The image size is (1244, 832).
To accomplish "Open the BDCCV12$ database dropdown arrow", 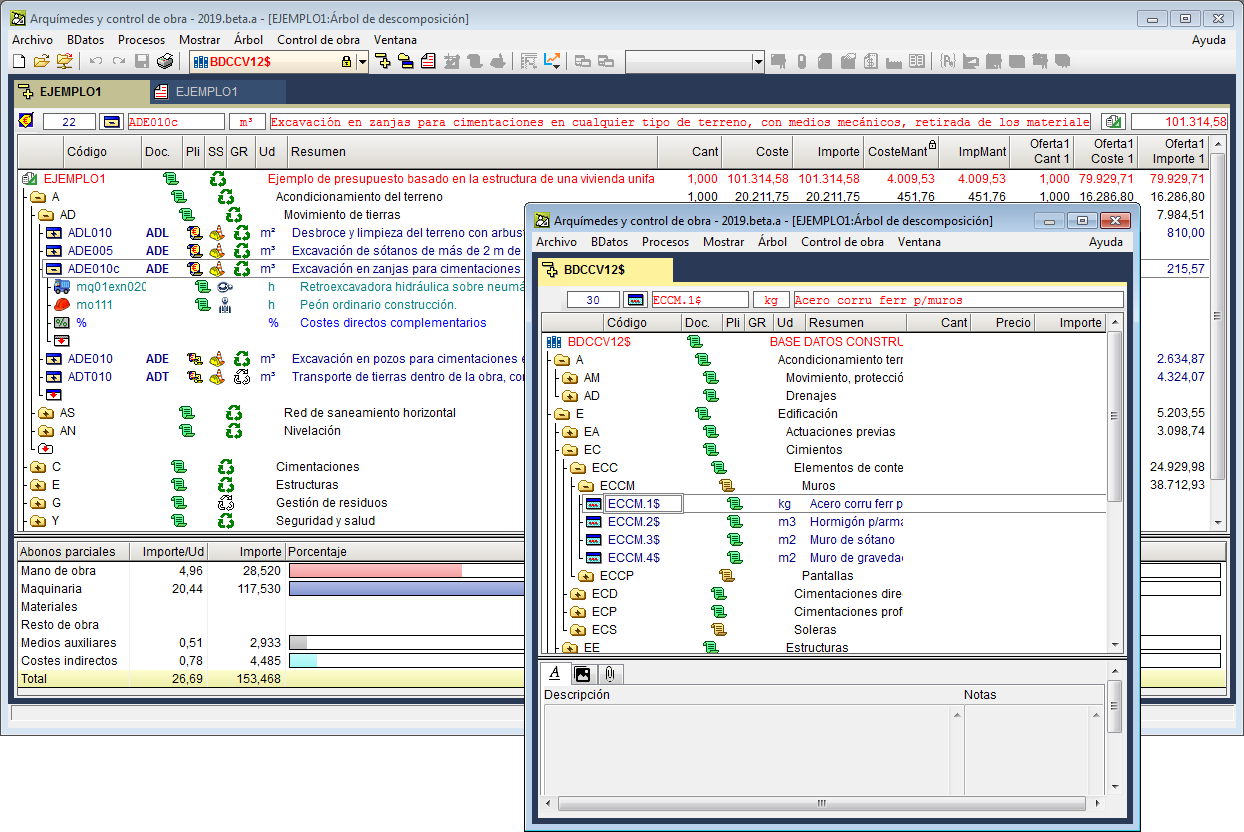I will pyautogui.click(x=361, y=62).
